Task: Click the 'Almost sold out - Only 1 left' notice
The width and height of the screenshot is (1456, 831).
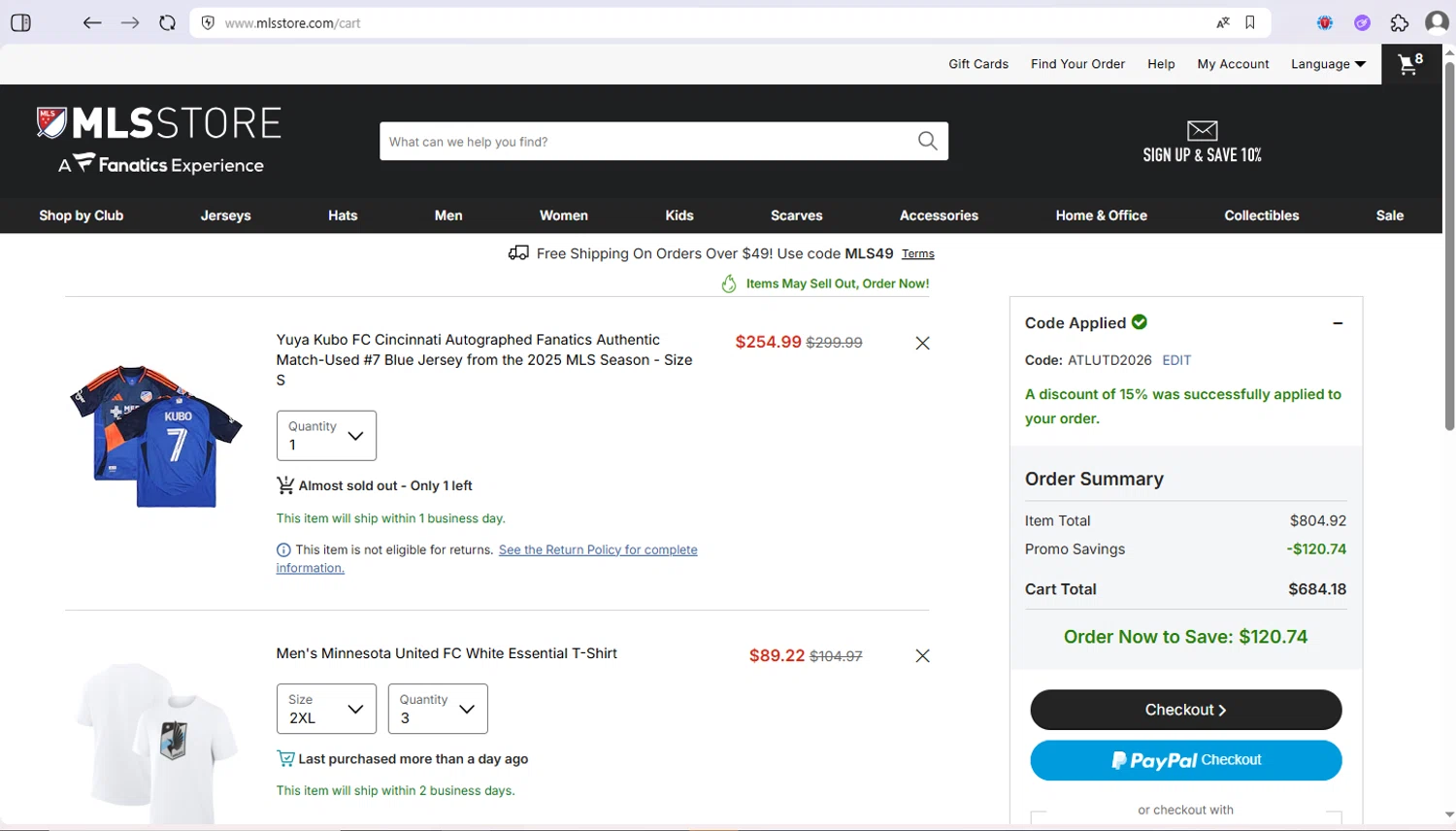Action: [x=385, y=485]
